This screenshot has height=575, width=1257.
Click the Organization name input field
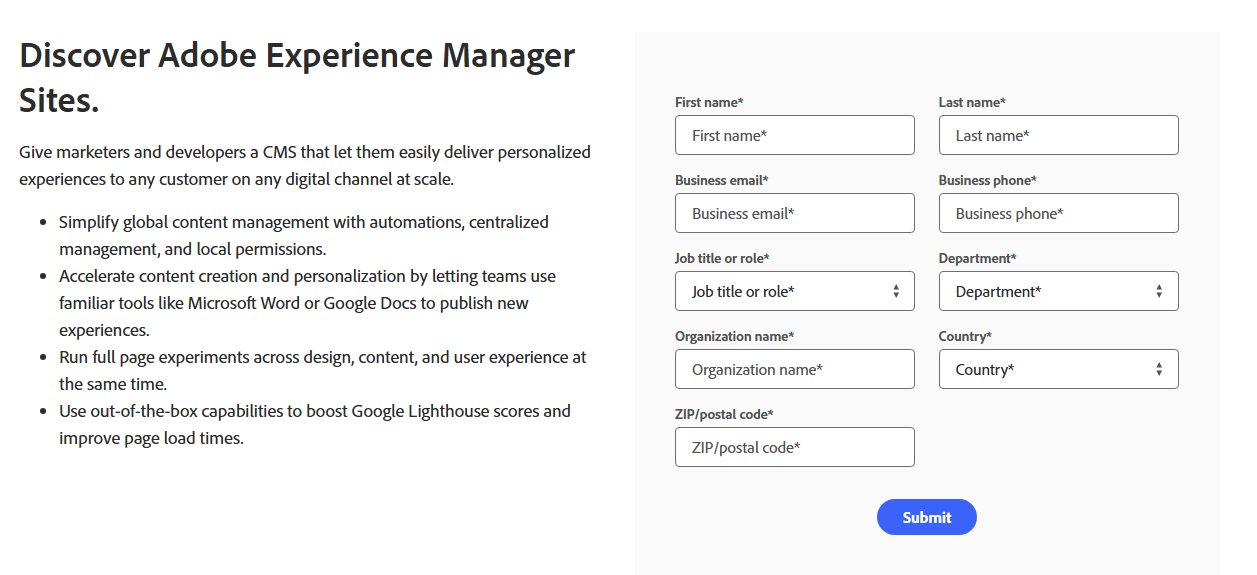click(x=795, y=369)
